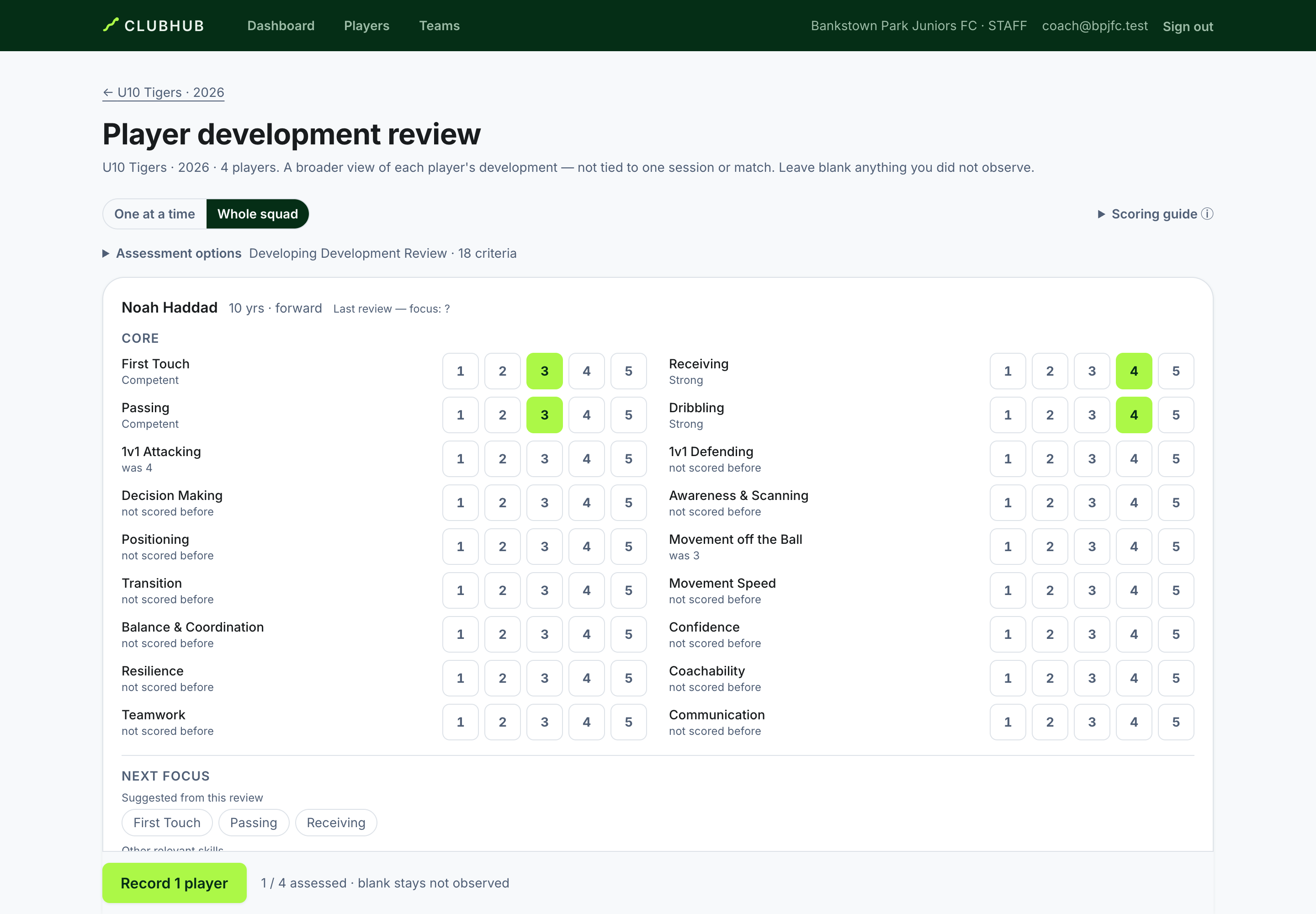Rate Positioning as 2
The width and height of the screenshot is (1316, 914).
[x=502, y=546]
